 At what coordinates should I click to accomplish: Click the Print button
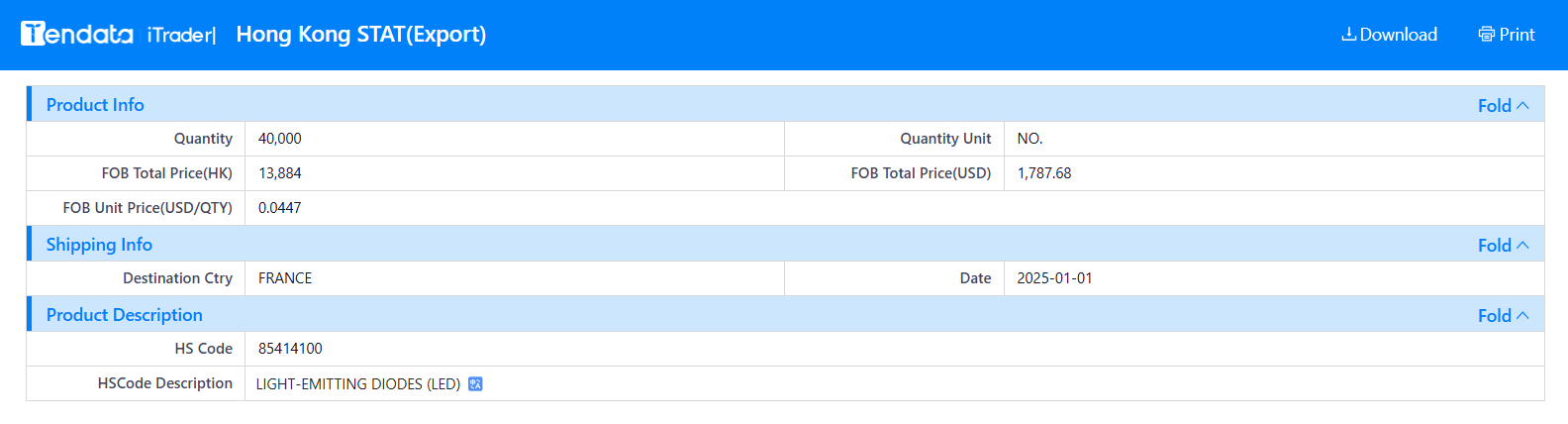coord(1507,35)
